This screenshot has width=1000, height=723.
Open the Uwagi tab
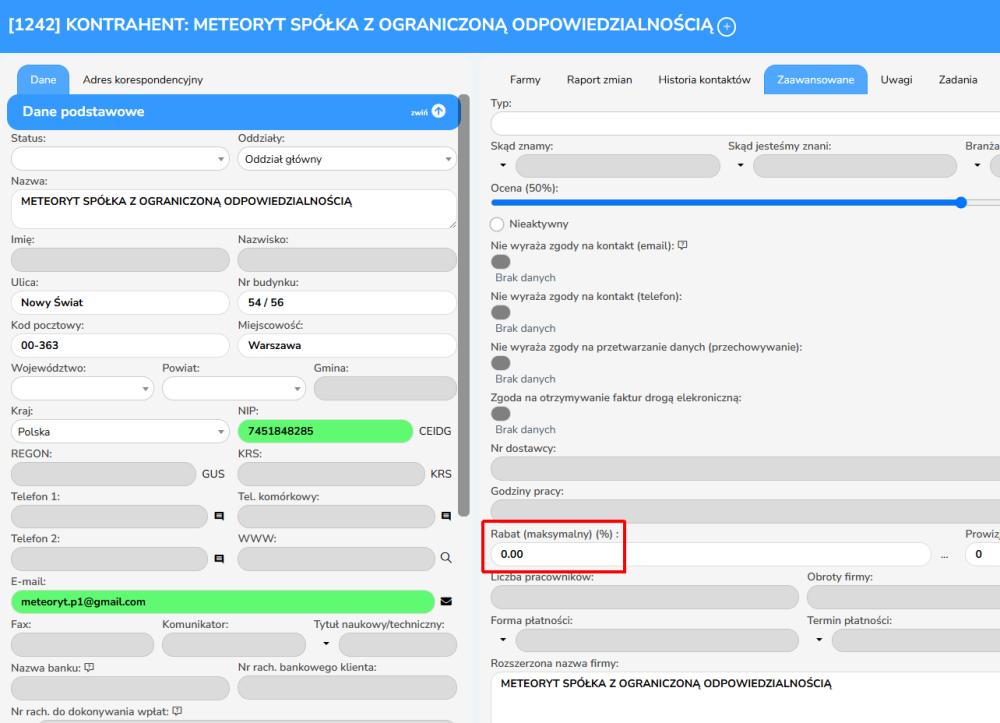pos(896,80)
